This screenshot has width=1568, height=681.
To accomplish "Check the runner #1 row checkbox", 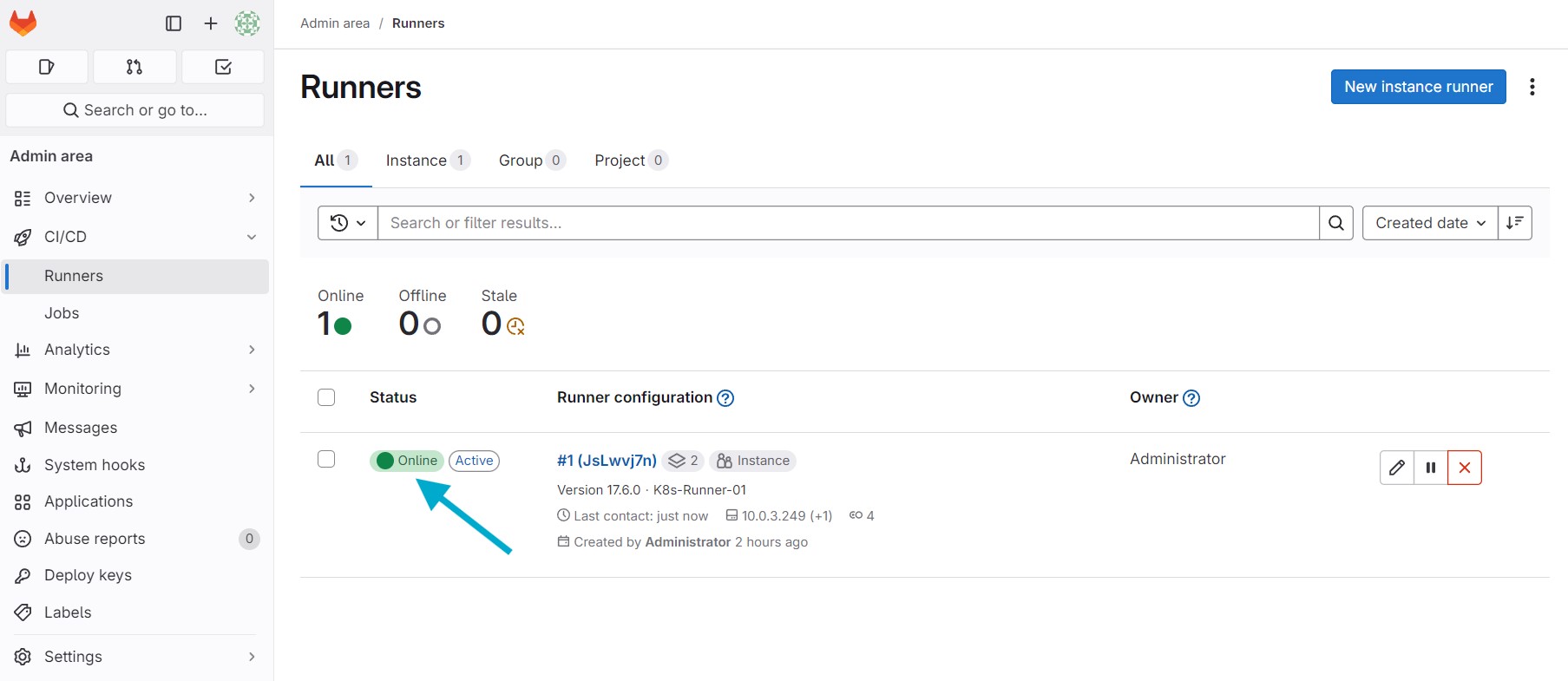I will (326, 459).
